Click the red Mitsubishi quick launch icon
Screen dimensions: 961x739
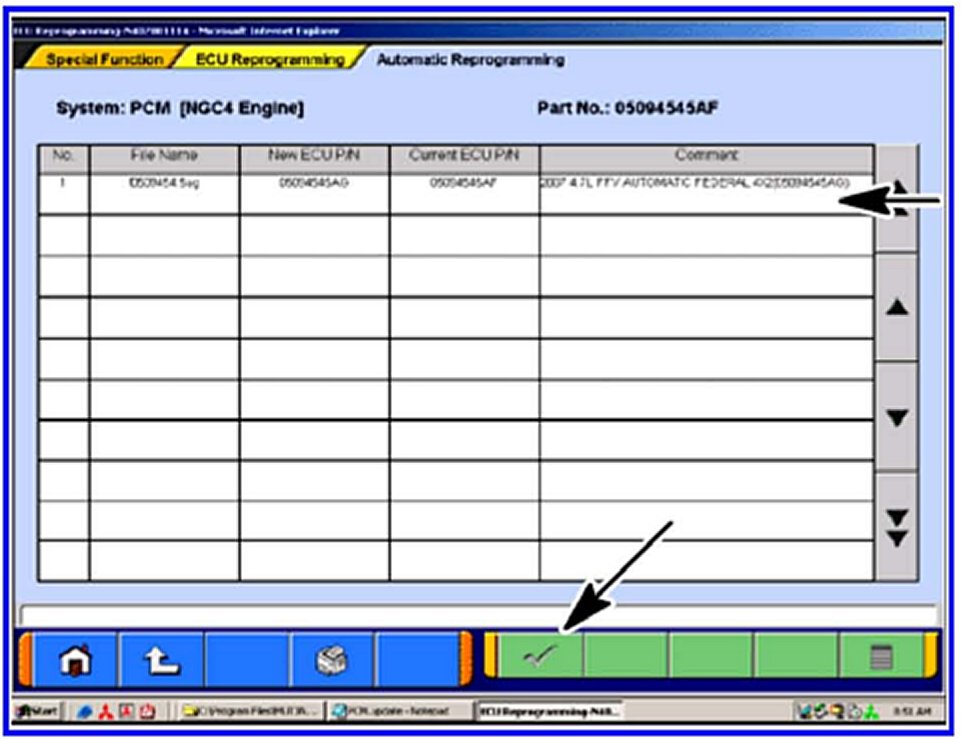coord(104,712)
